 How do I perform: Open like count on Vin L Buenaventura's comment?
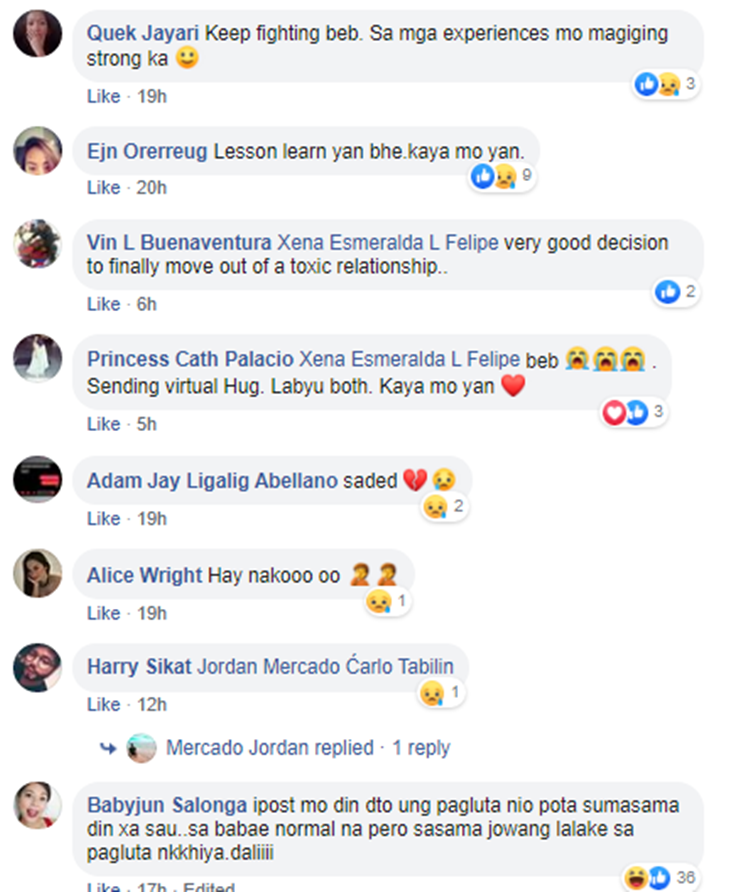coord(675,292)
